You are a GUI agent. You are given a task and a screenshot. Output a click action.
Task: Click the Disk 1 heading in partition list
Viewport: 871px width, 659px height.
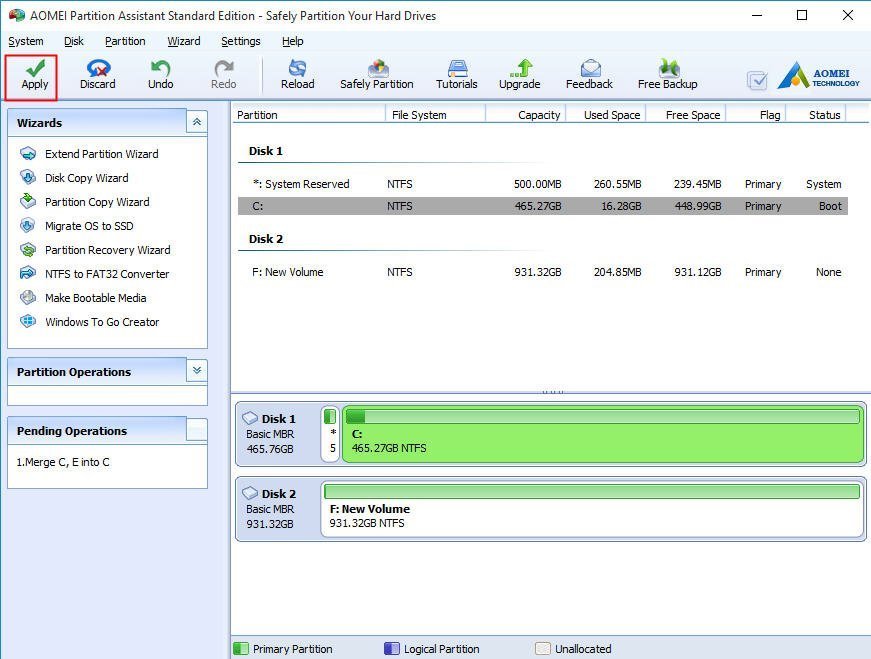266,151
